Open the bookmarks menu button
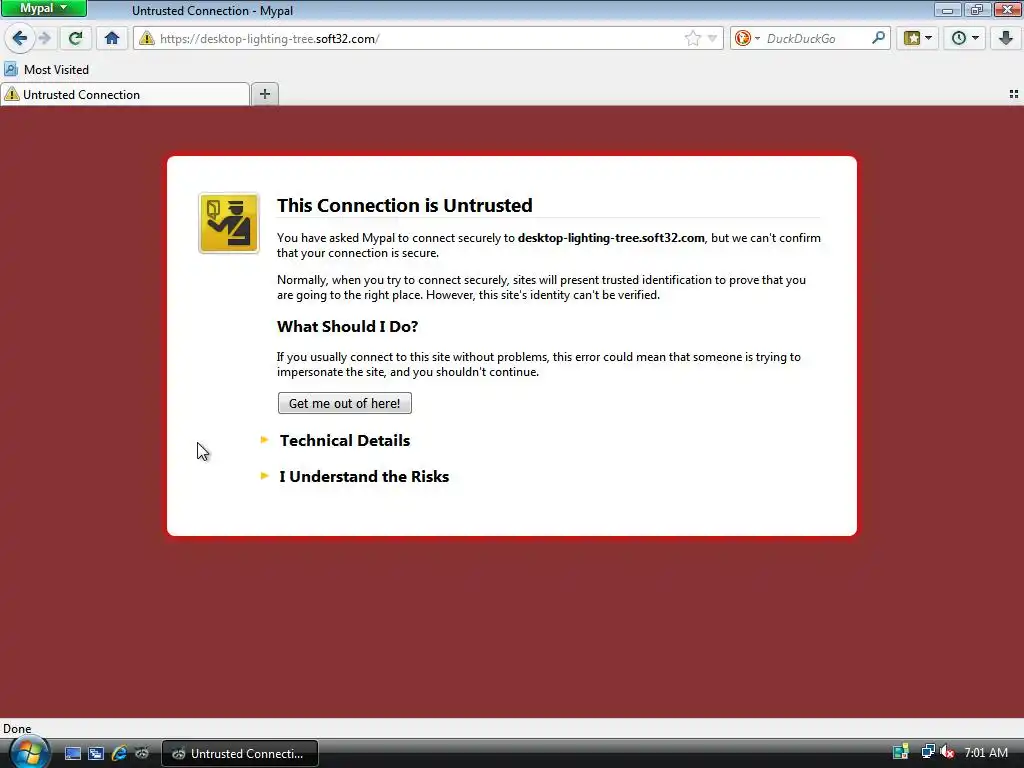The height and width of the screenshot is (768, 1024). tap(918, 38)
